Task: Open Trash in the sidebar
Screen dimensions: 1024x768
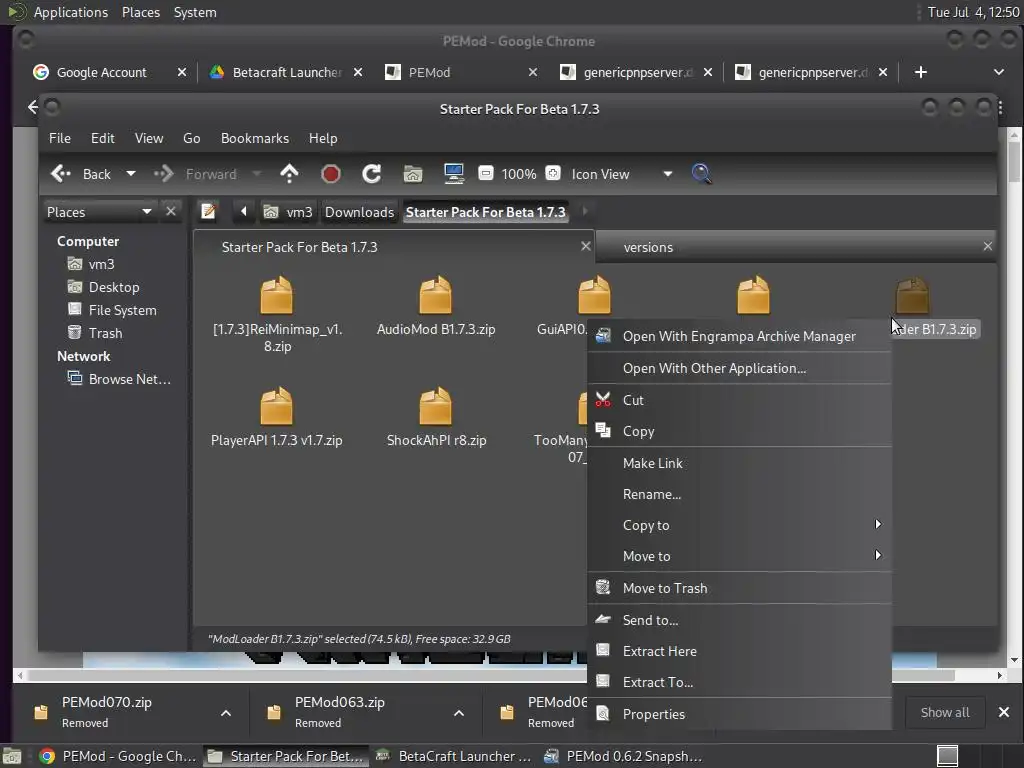Action: point(105,332)
